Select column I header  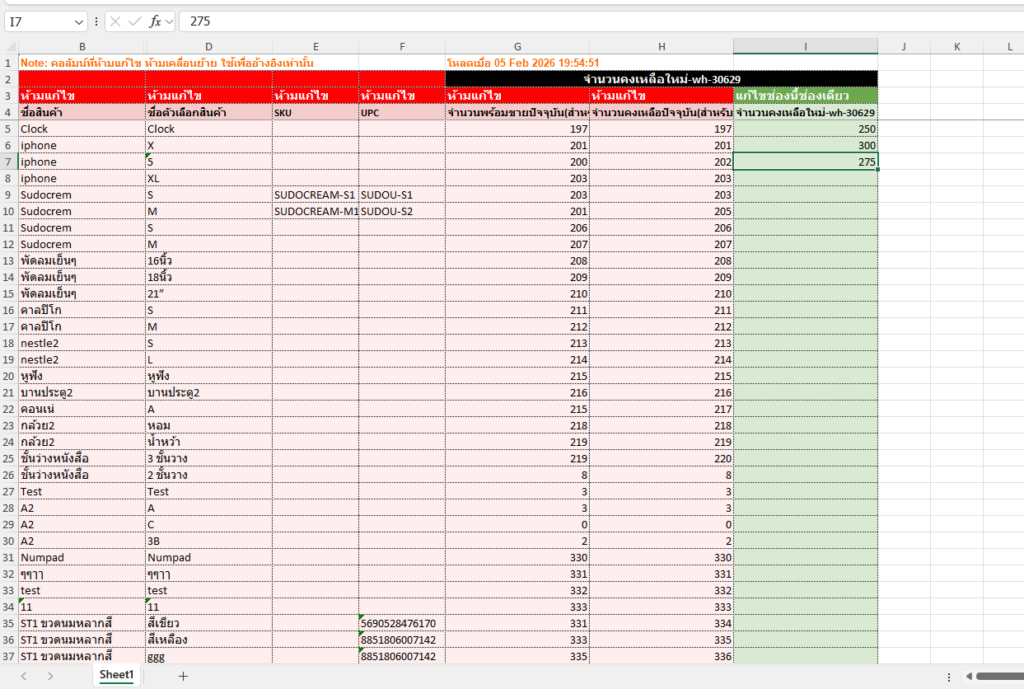pyautogui.click(x=805, y=46)
